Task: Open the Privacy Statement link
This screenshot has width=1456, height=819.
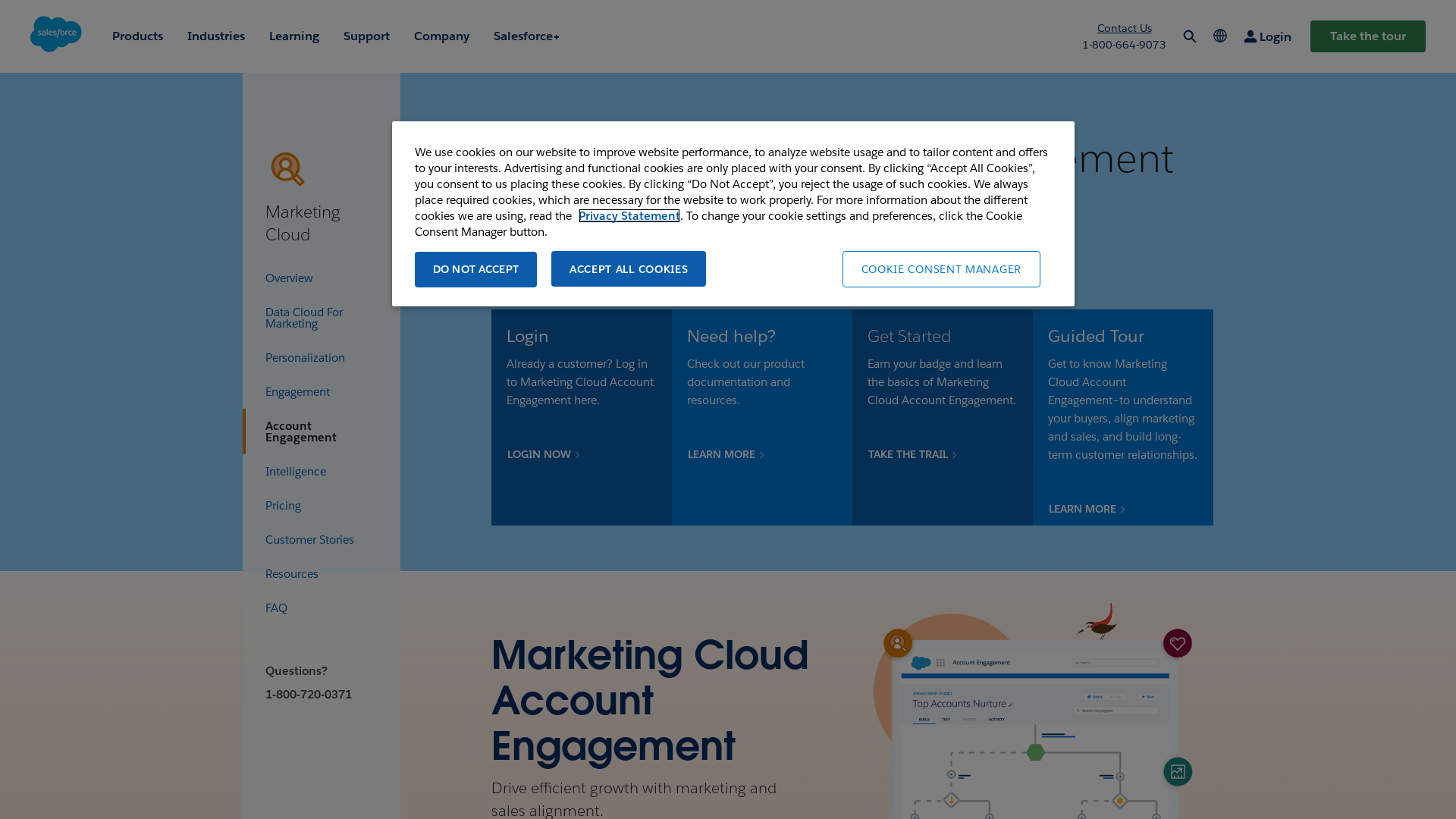Action: click(629, 215)
